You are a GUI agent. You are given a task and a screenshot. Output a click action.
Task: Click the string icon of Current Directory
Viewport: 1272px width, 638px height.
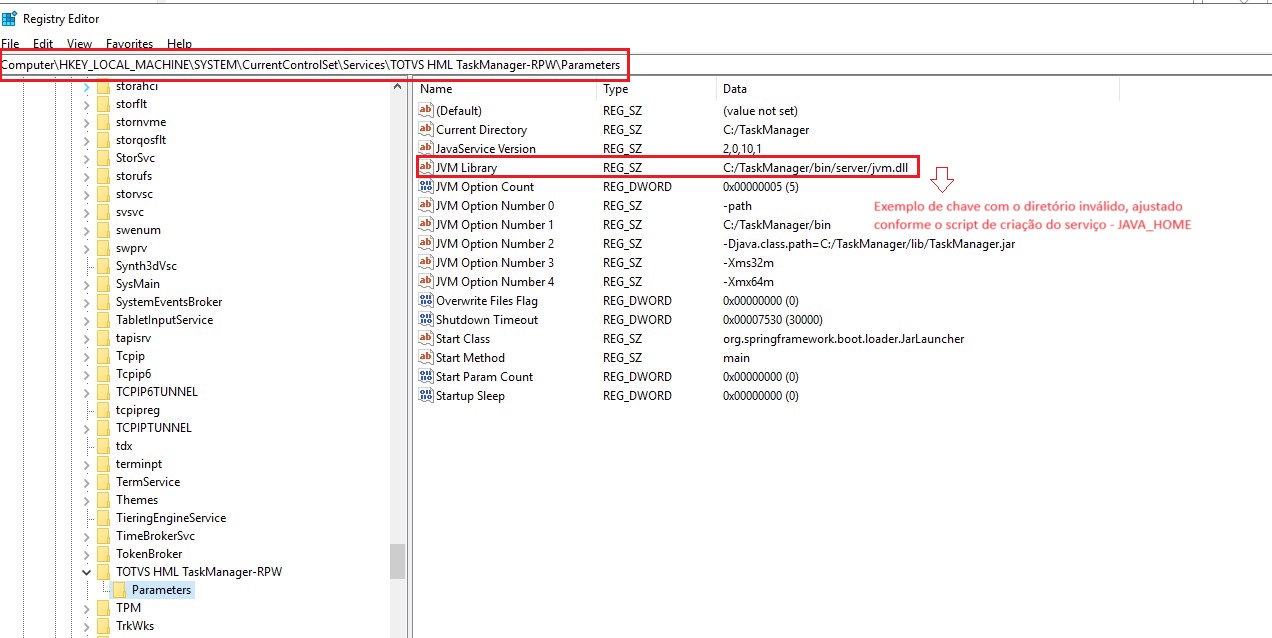[426, 130]
